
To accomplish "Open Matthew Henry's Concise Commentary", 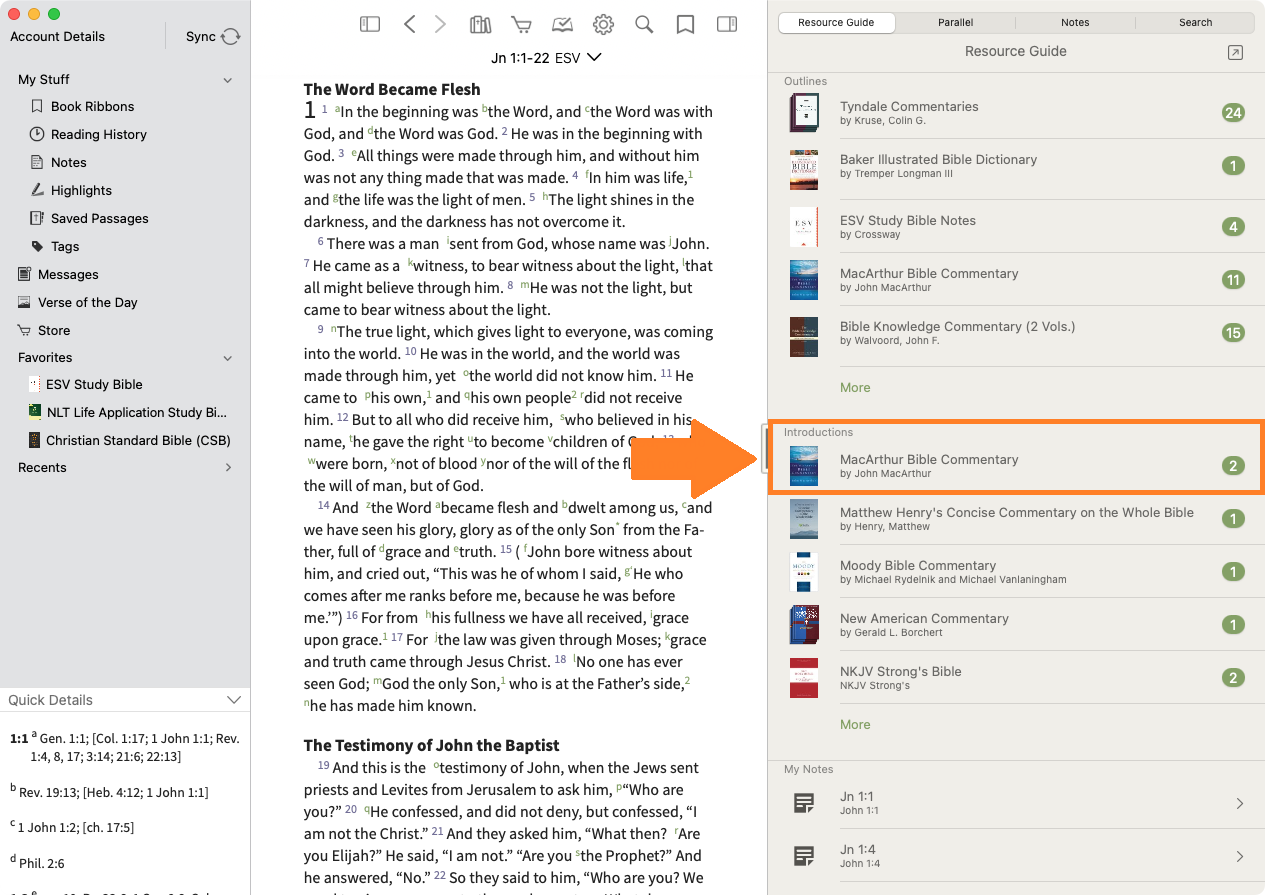I will [1016, 519].
